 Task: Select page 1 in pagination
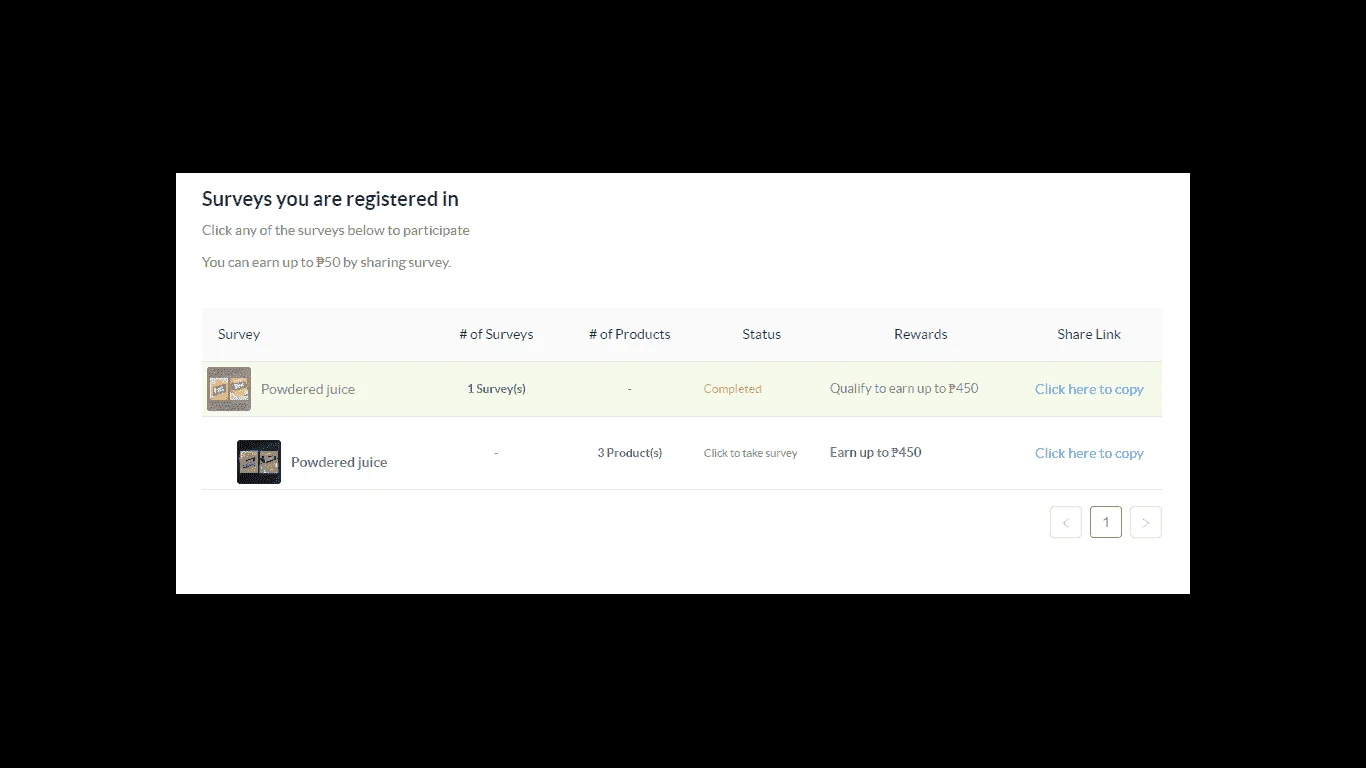[1106, 522]
